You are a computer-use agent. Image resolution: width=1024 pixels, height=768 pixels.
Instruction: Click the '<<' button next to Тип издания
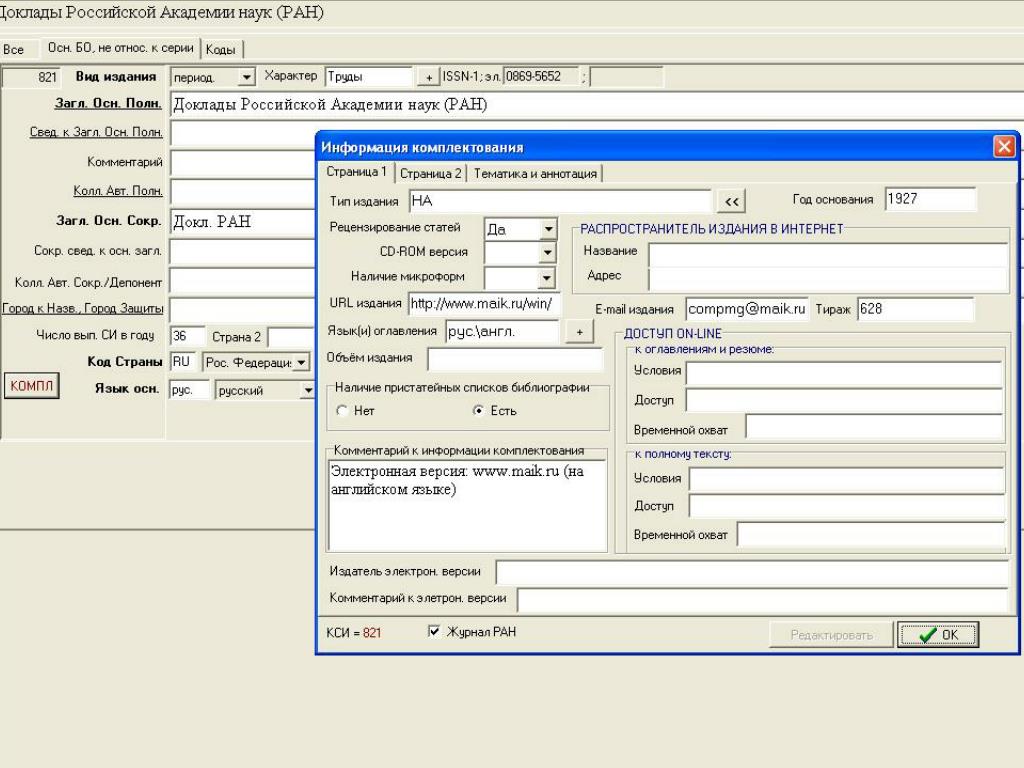coord(731,201)
